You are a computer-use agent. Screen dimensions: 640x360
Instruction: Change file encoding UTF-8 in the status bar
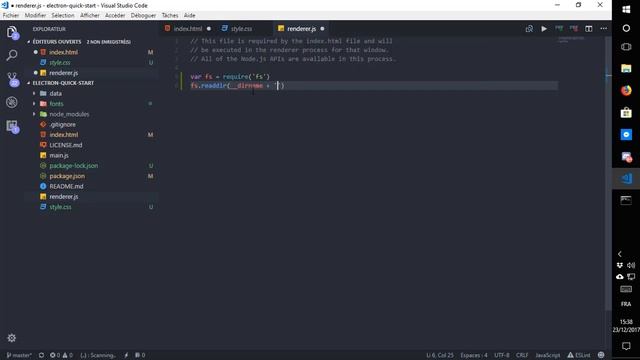502,355
